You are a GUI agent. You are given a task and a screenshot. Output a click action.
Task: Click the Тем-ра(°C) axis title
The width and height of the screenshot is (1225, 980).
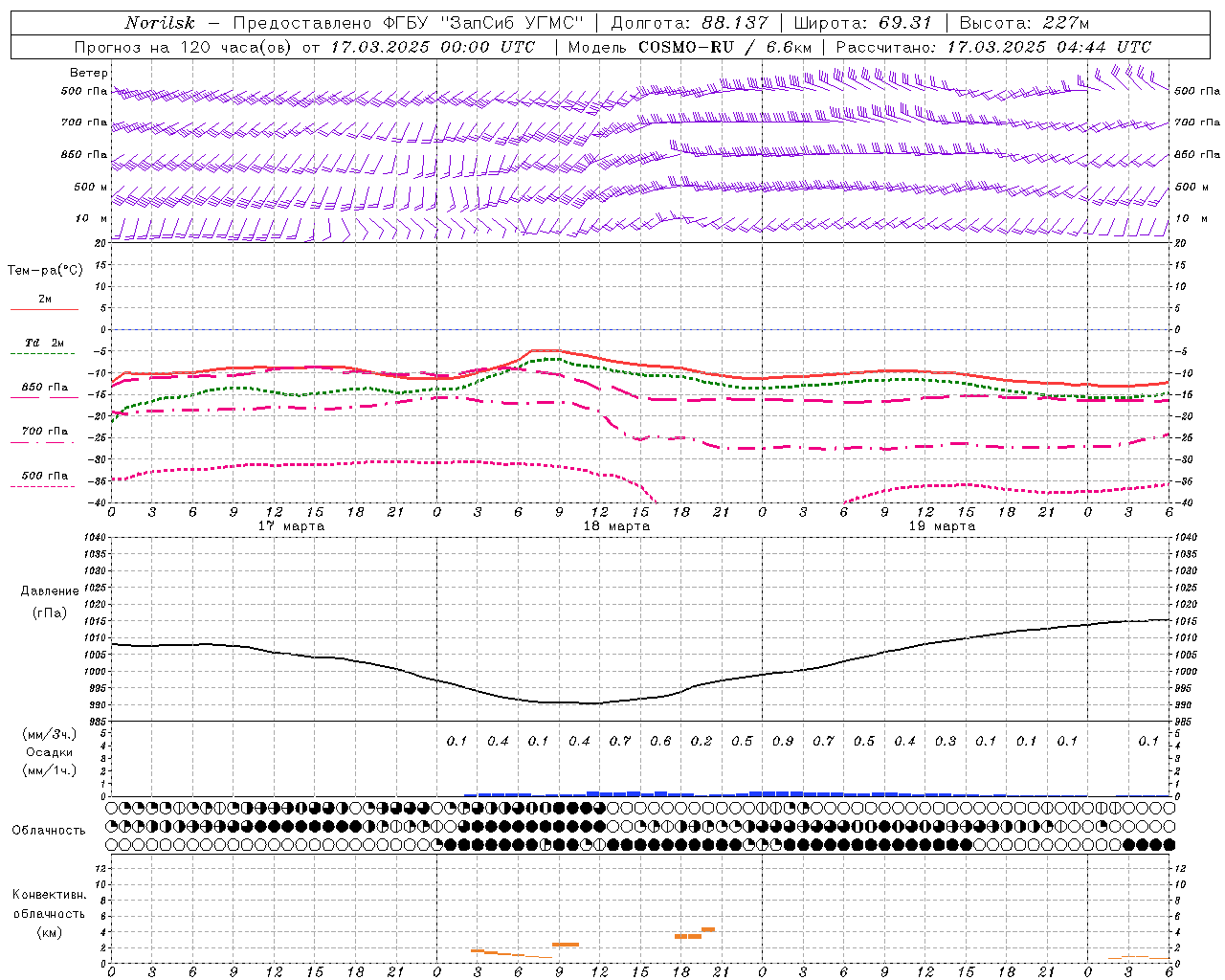tap(45, 271)
